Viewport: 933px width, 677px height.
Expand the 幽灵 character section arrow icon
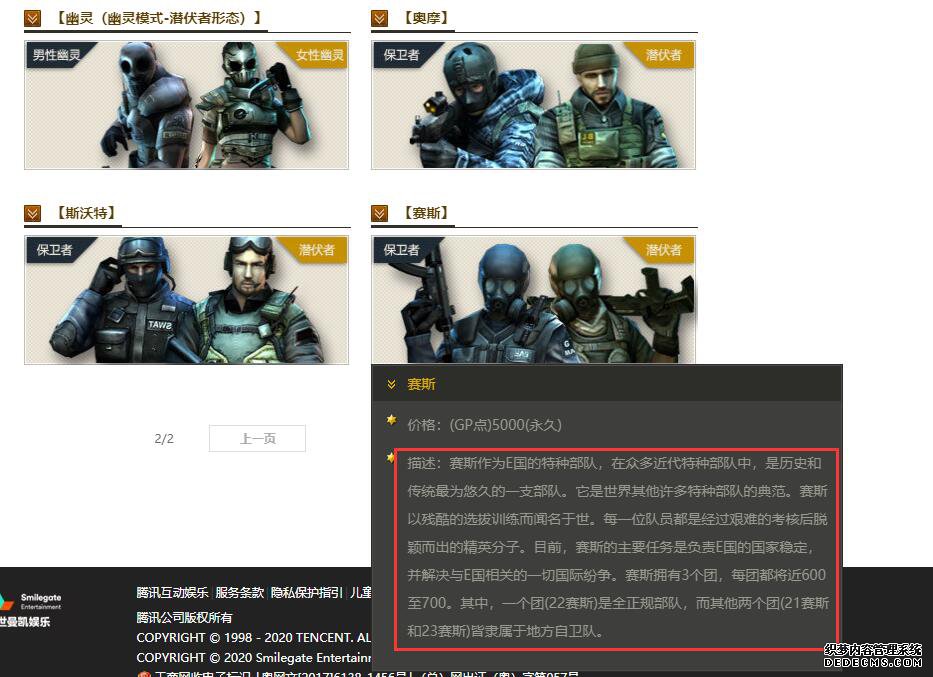[33, 18]
